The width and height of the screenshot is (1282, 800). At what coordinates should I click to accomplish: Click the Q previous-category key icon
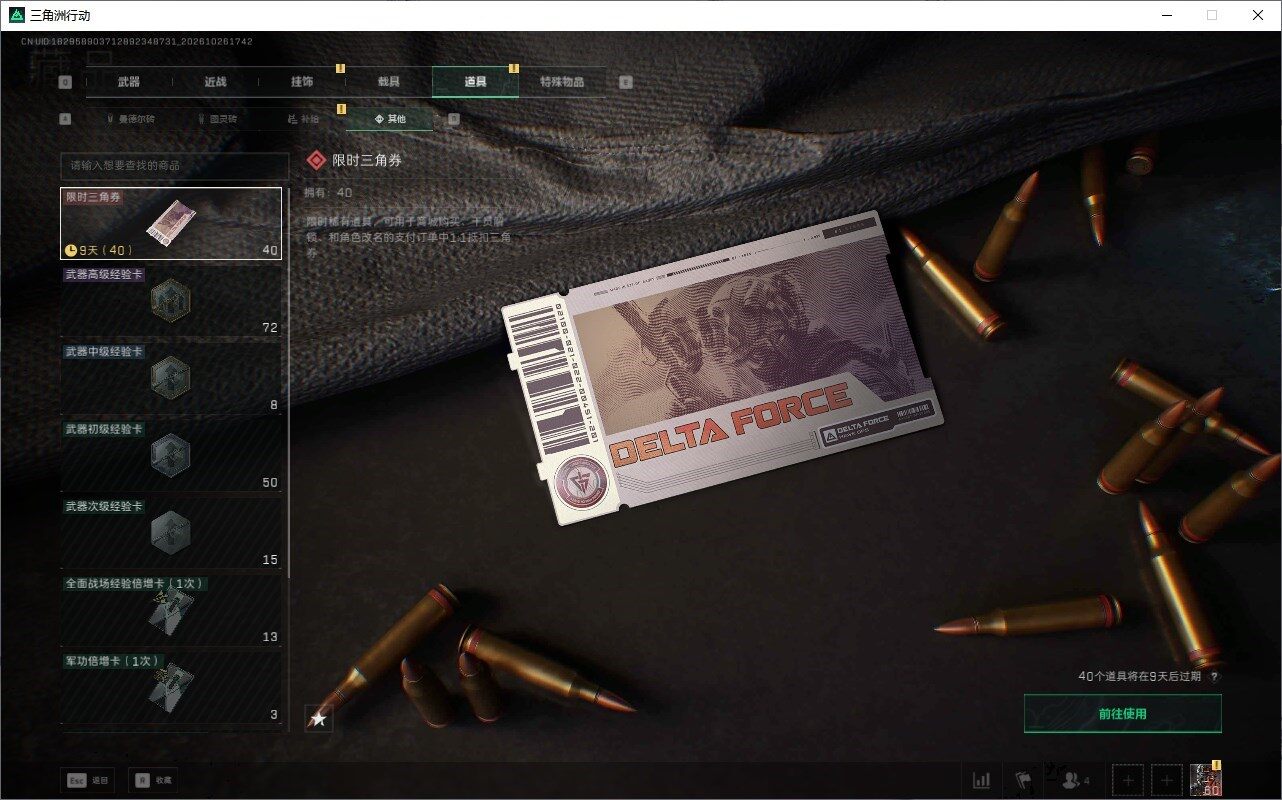(66, 83)
